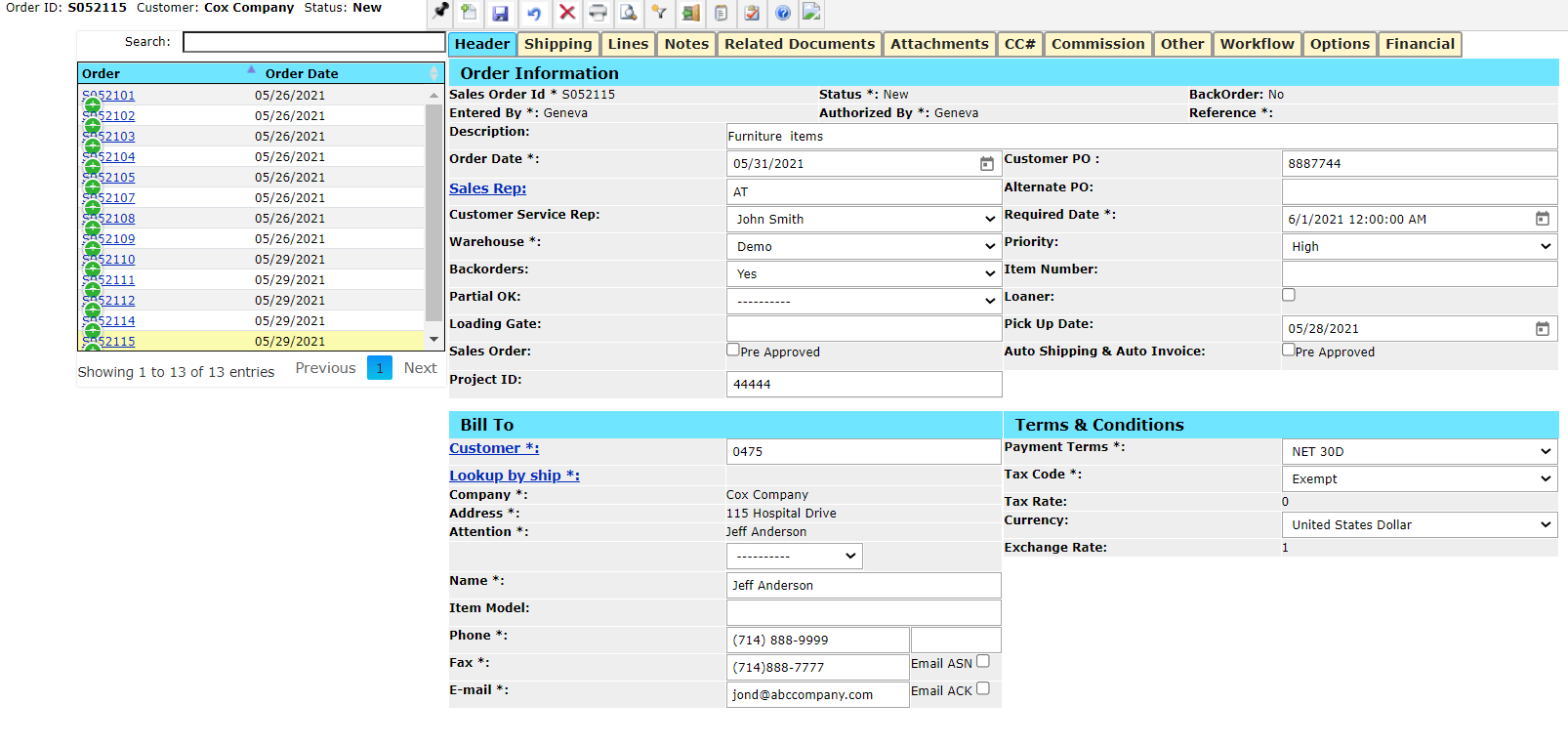Screen dimensions: 1568x745
Task: Open the Financial tab
Action: coord(1420,44)
